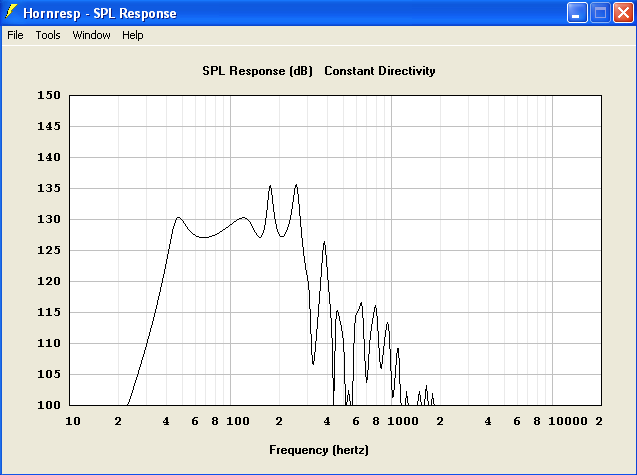The height and width of the screenshot is (475, 637).
Task: Click the 120 value on the dB axis
Action: click(49, 281)
